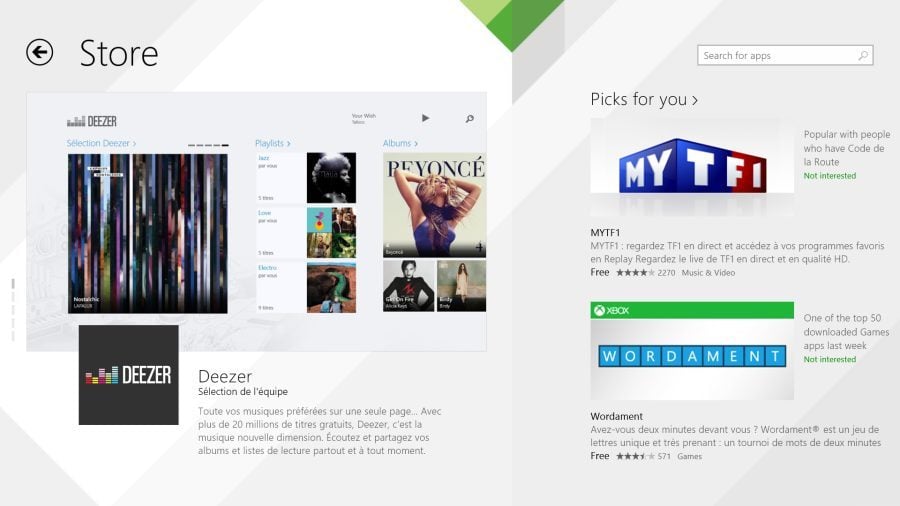Focus the Search for apps field
Screen dimensions: 900x506
coord(785,55)
